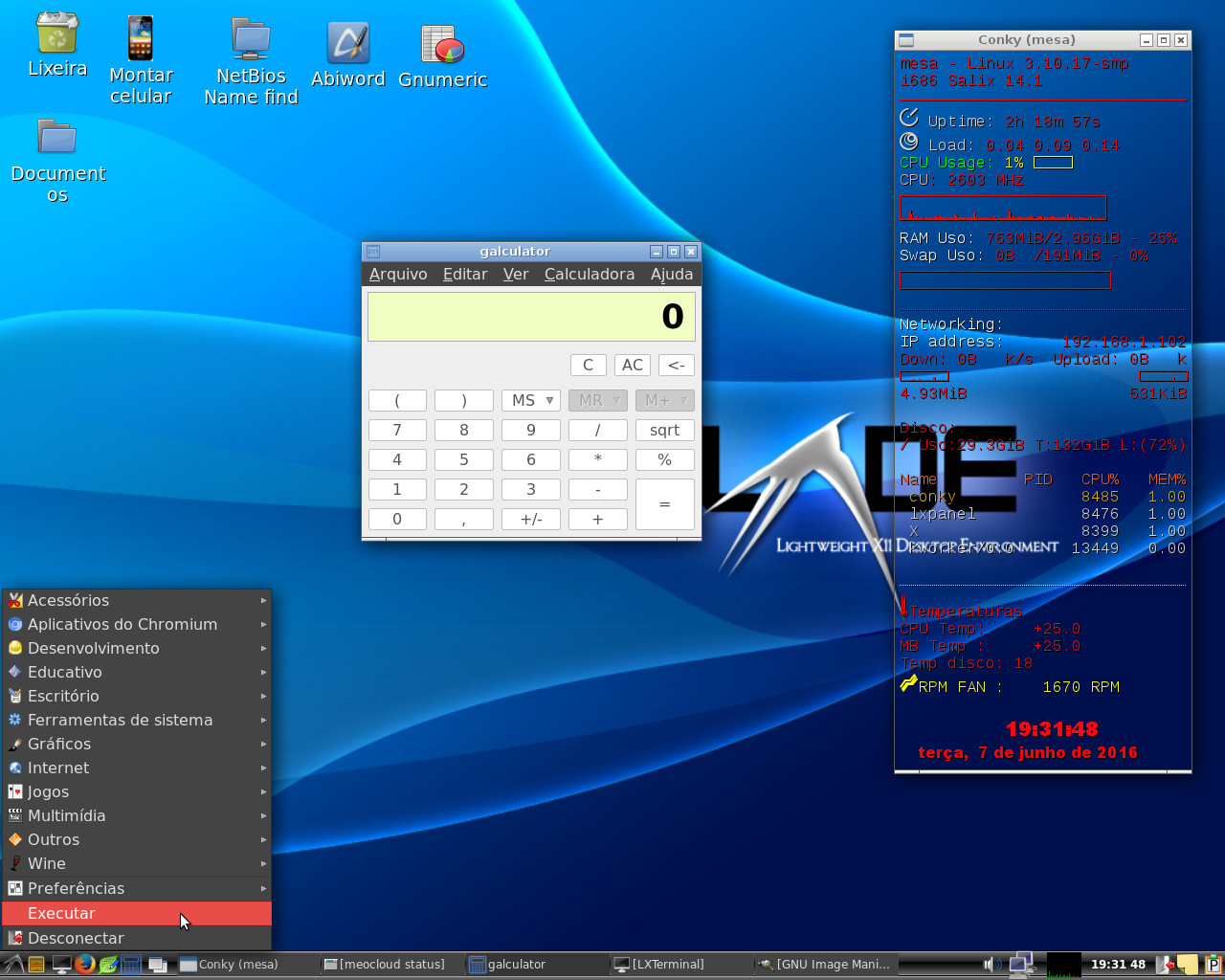
Task: Click the CPU Usage bar in Conky
Action: (1053, 162)
